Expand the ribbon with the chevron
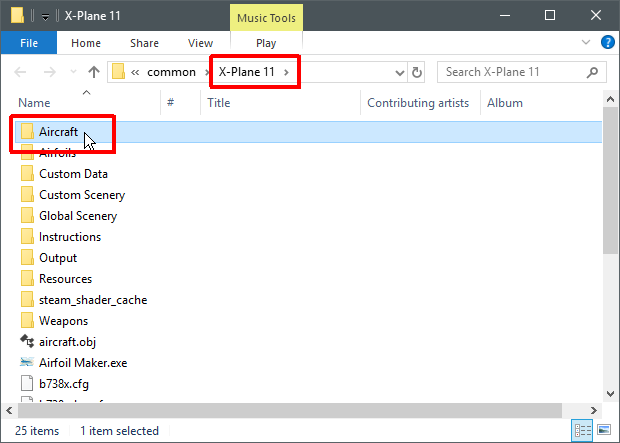Screen dimensions: 620x443 pos(586,42)
